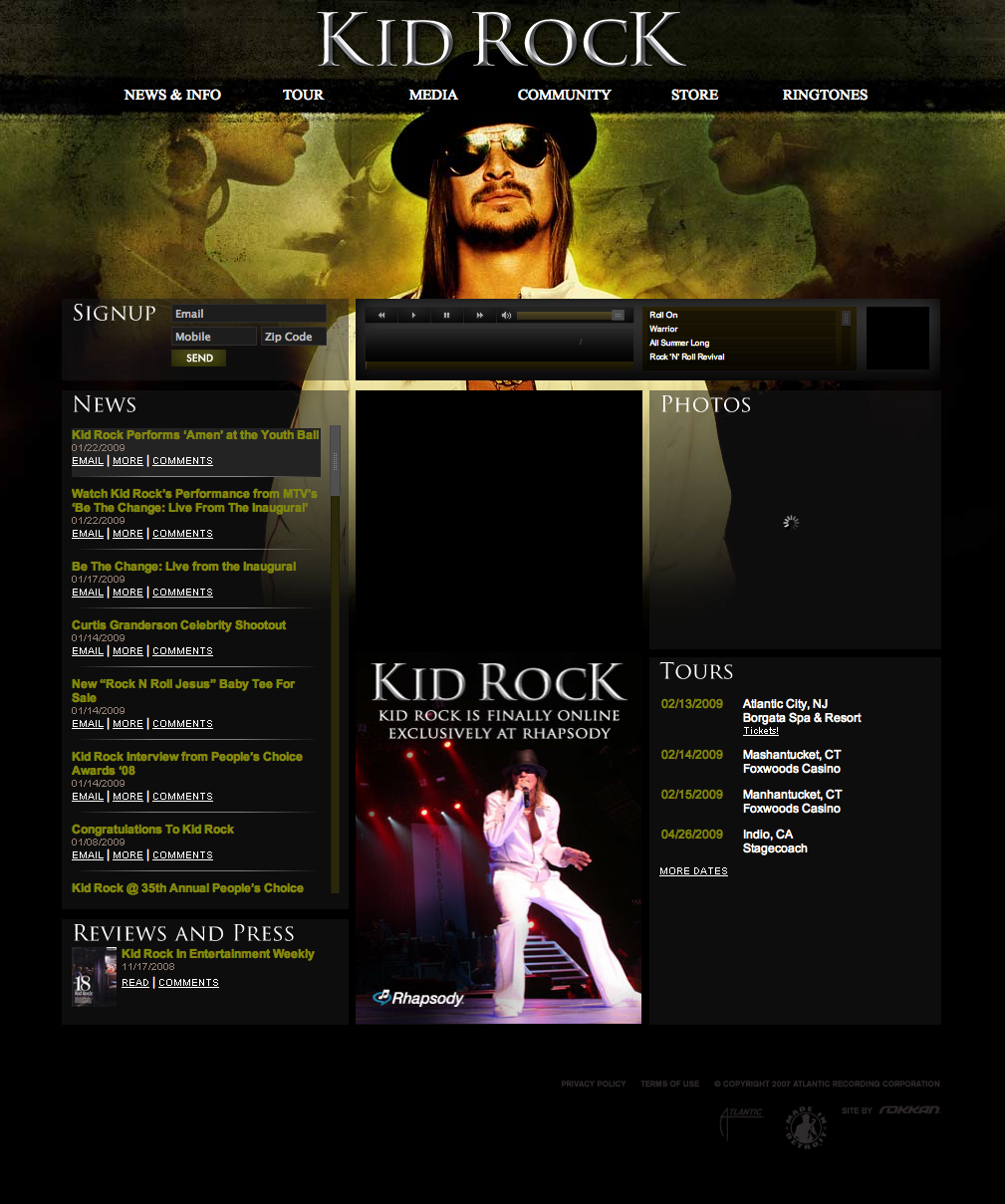1005x1204 pixels.
Task: Select the song All Summer Long
Action: tap(743, 343)
